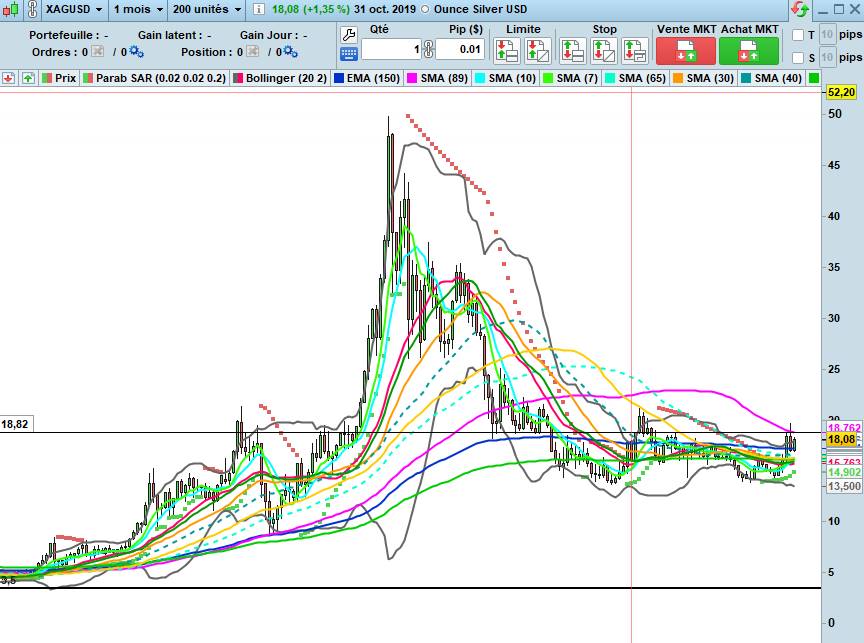Viewport: 864px width, 643px height.
Task: Click the green up-arrow indicator icon
Action: 28,77
